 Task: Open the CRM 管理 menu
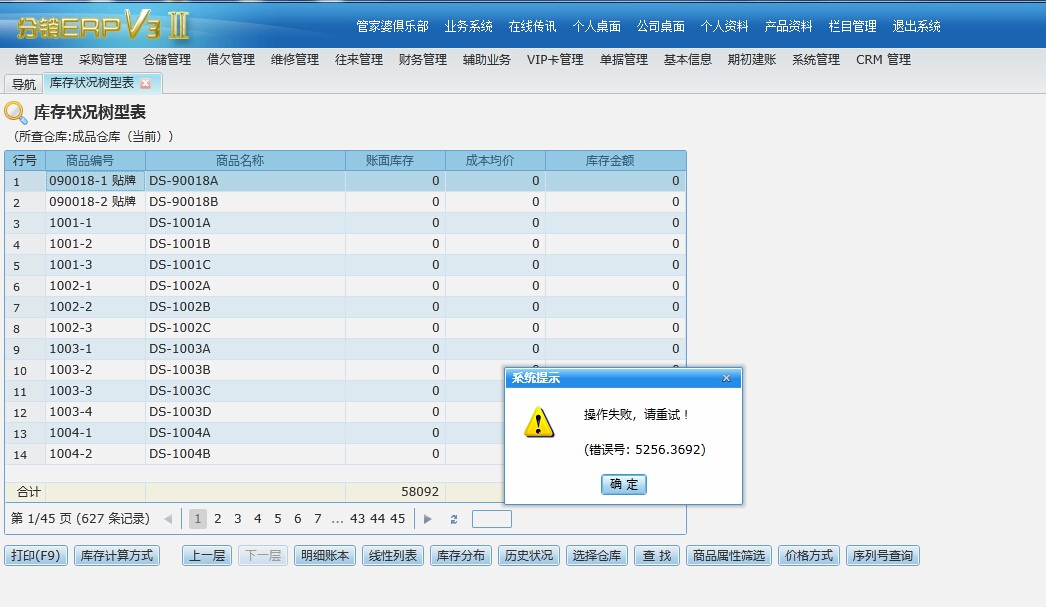[883, 59]
